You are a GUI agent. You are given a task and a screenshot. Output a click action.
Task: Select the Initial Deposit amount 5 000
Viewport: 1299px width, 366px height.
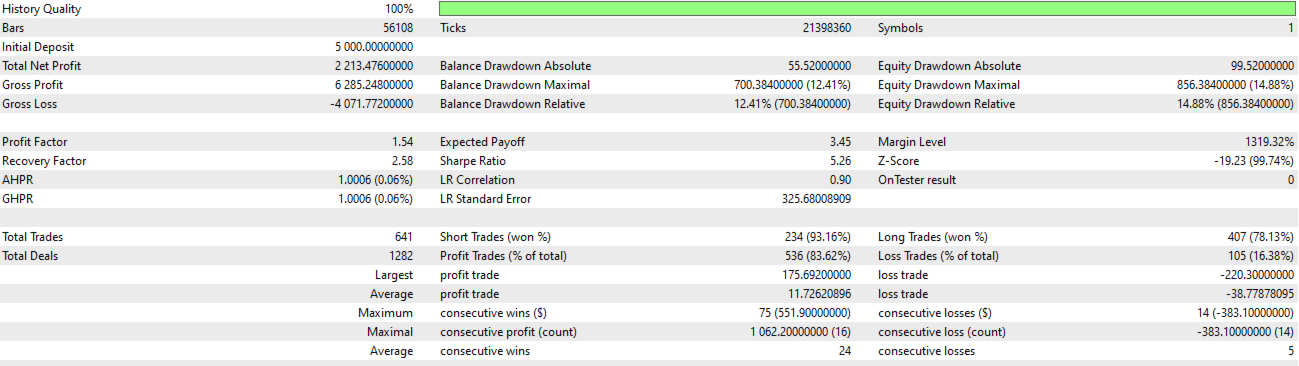pyautogui.click(x=374, y=47)
